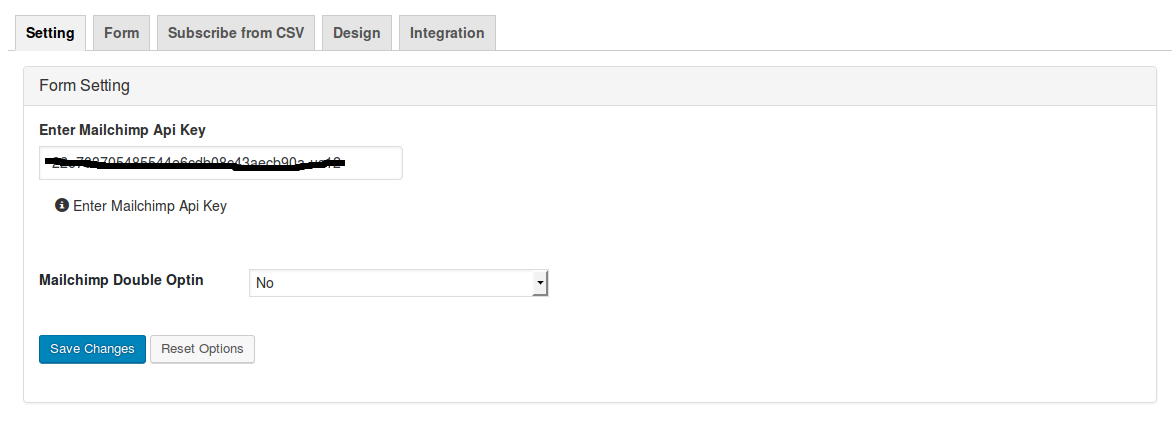The width and height of the screenshot is (1173, 431).
Task: Click the Reset Options button
Action: pyautogui.click(x=202, y=349)
